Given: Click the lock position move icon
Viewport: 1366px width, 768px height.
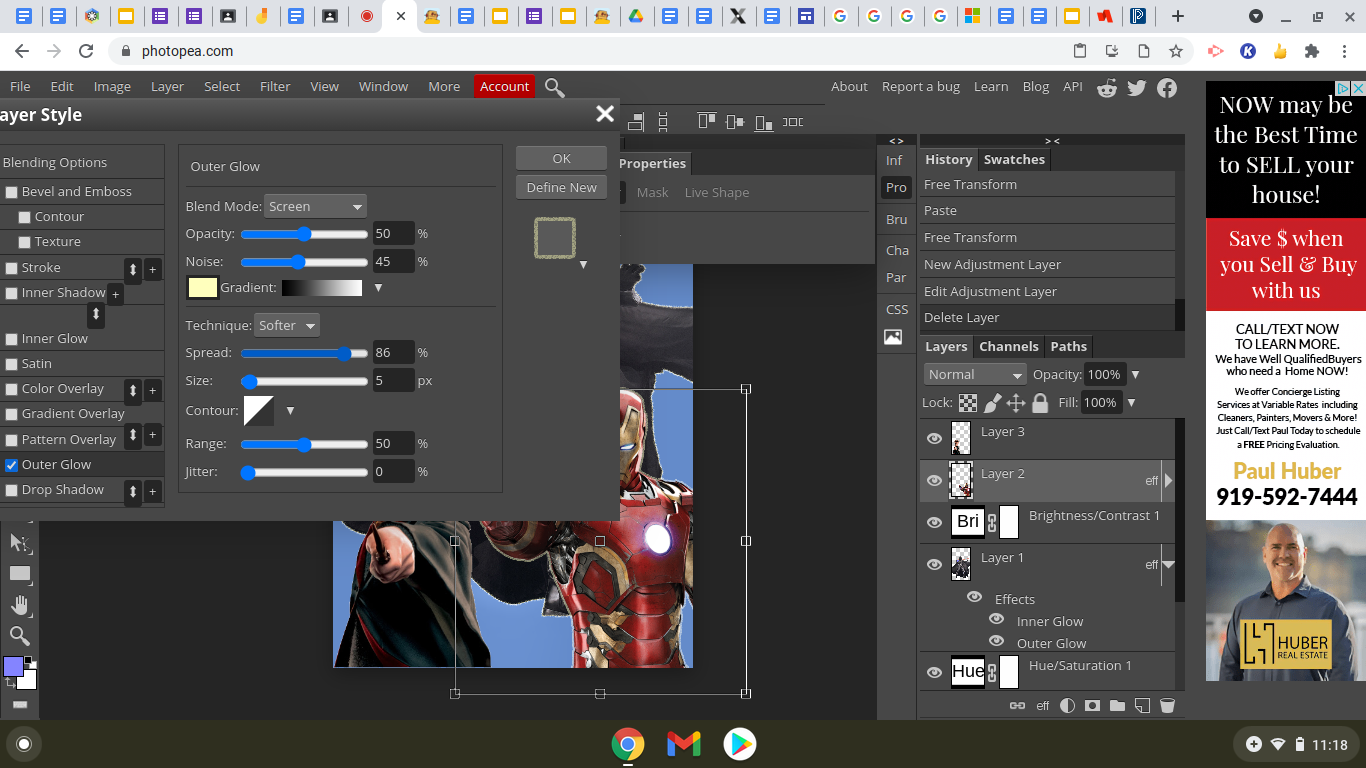Looking at the screenshot, I should [x=1016, y=403].
